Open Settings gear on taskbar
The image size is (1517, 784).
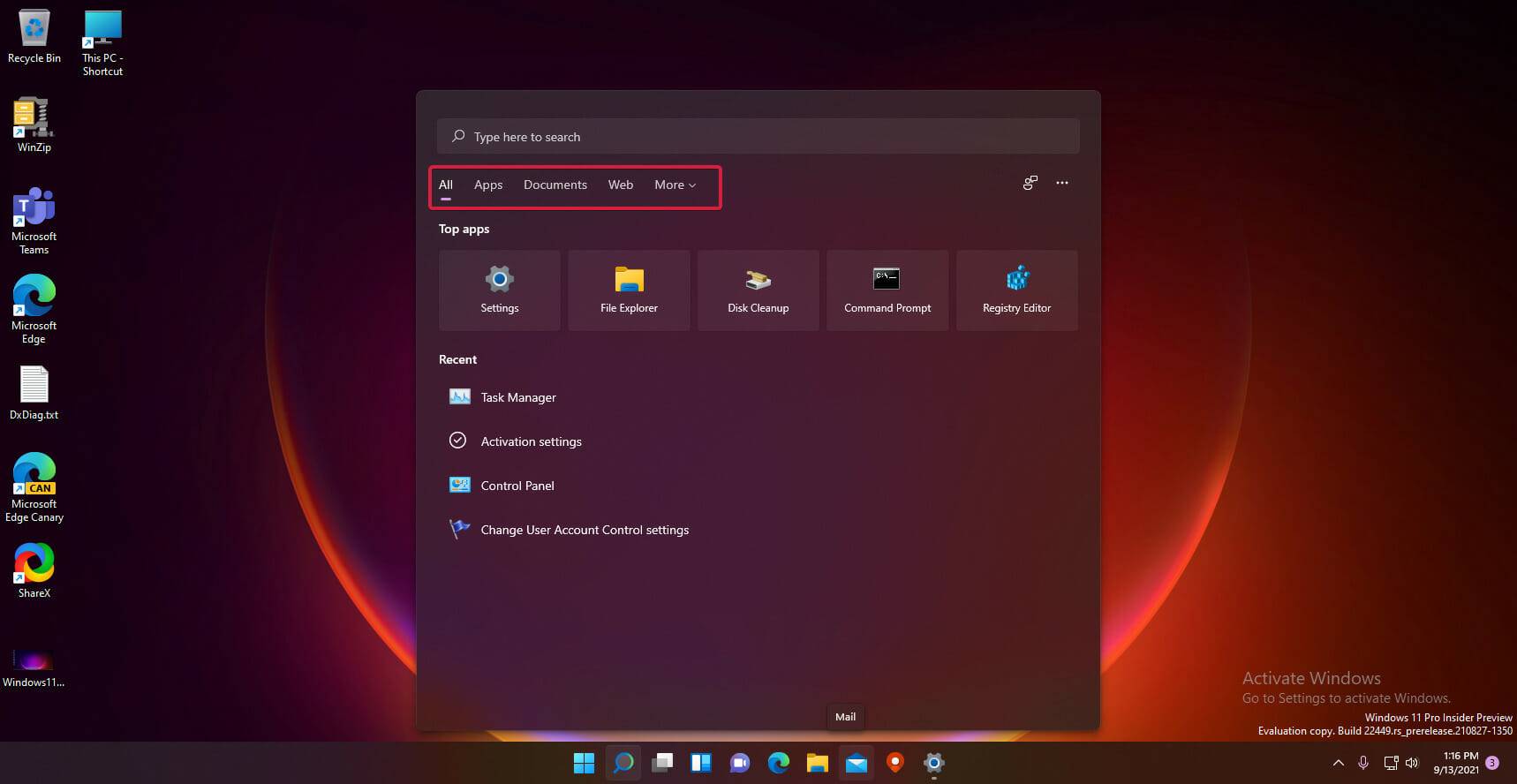[x=934, y=763]
